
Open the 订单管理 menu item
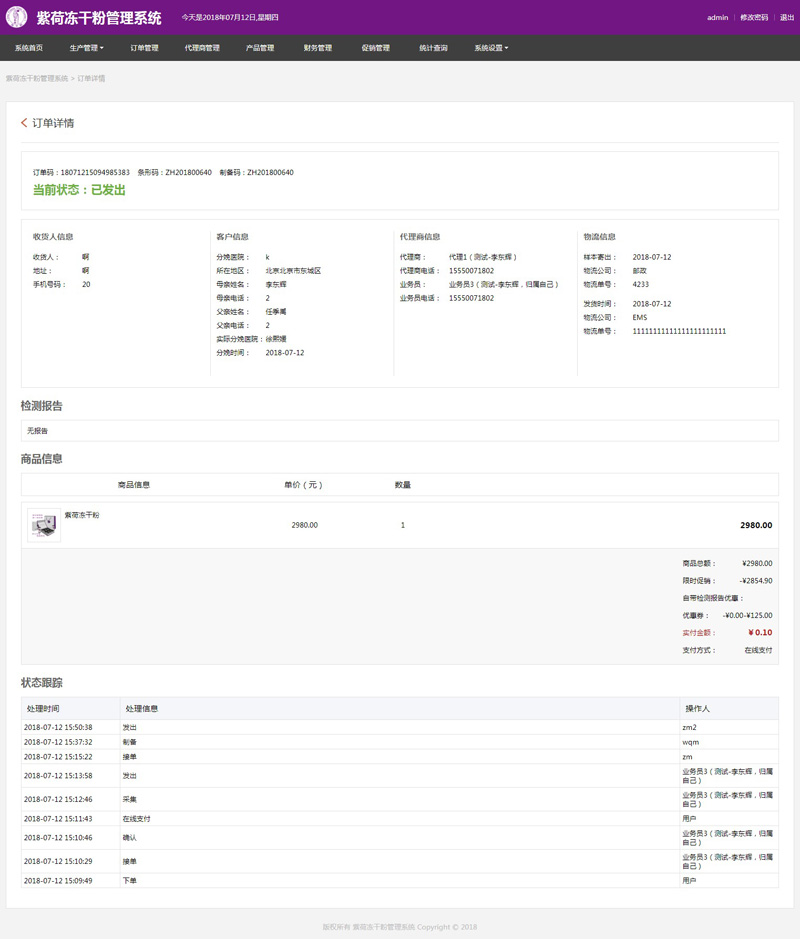144,48
